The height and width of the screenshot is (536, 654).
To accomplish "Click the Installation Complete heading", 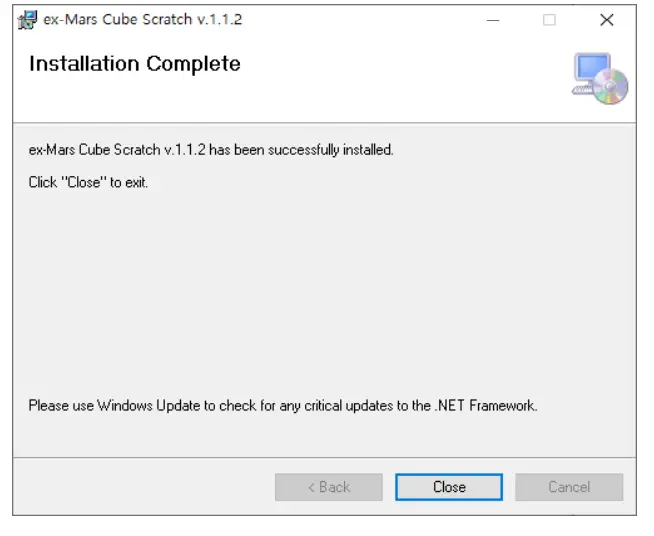I will [134, 64].
